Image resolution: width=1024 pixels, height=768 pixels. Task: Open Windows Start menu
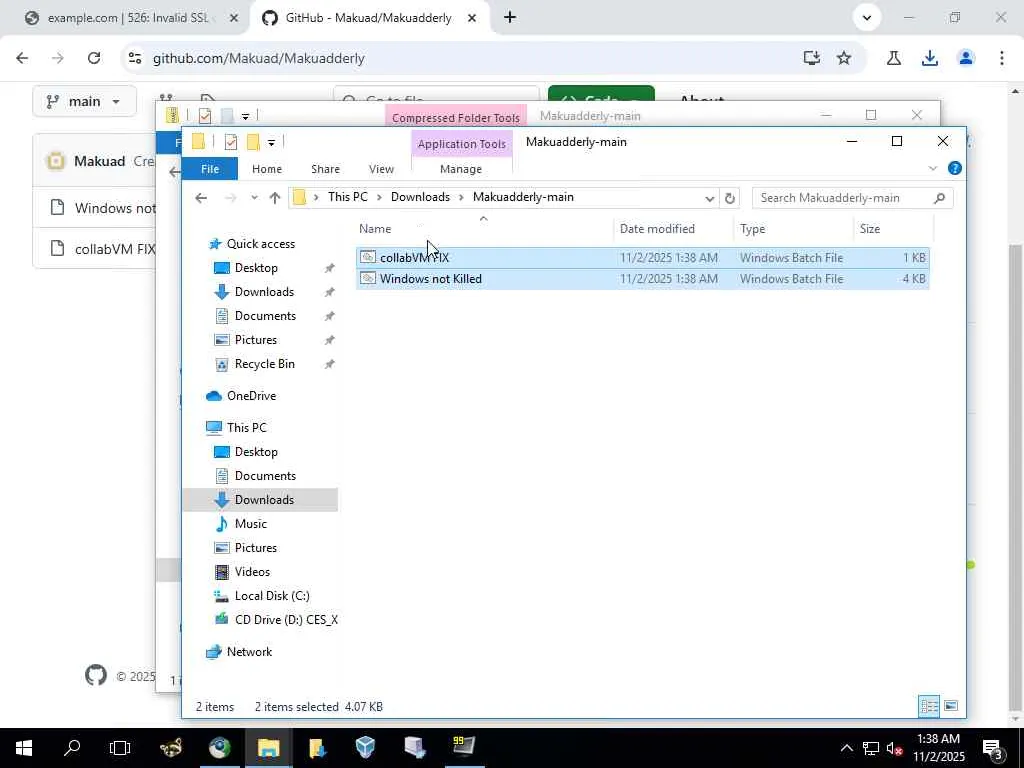tap(24, 748)
